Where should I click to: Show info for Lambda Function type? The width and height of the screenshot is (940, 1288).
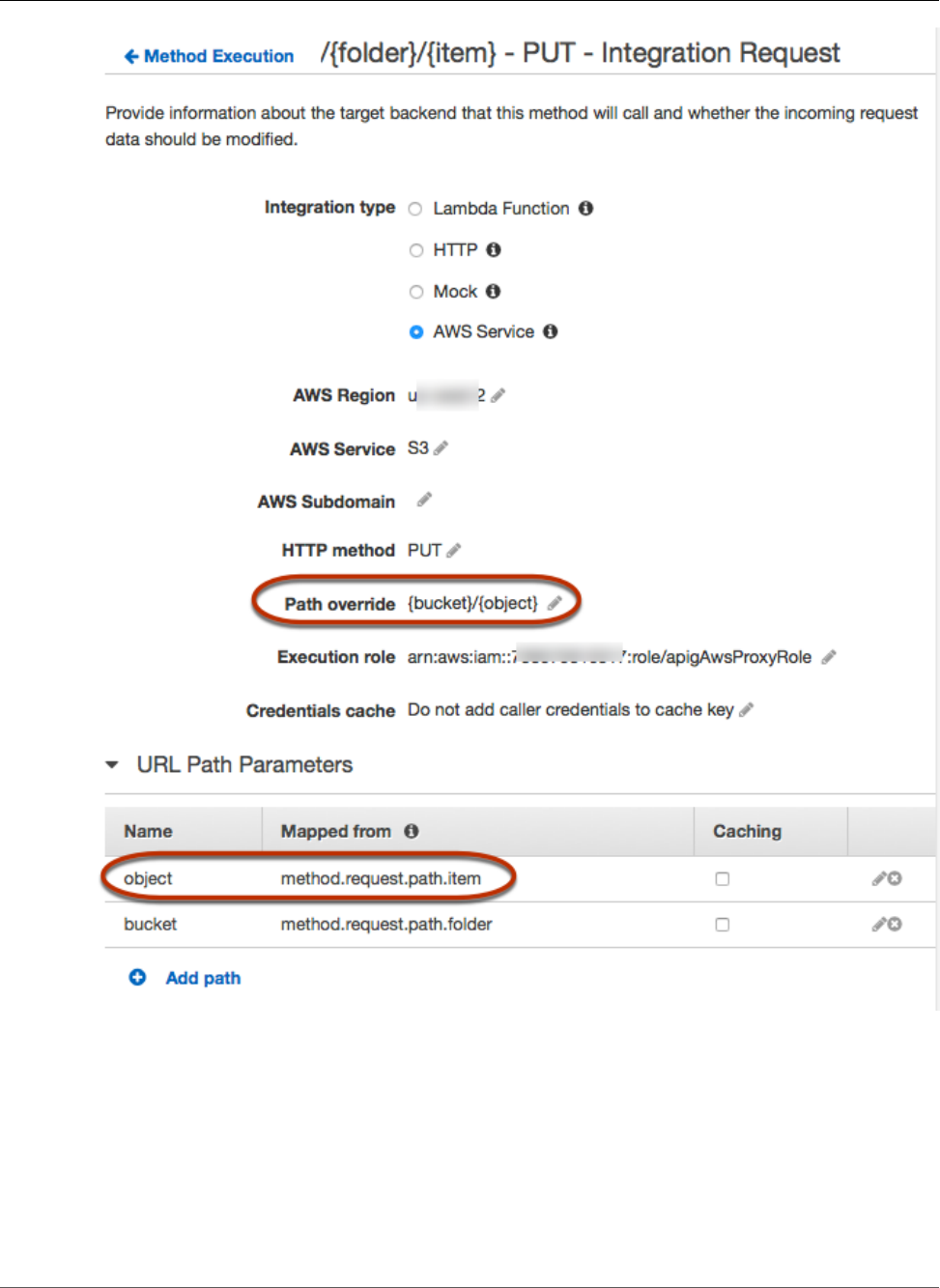585,209
